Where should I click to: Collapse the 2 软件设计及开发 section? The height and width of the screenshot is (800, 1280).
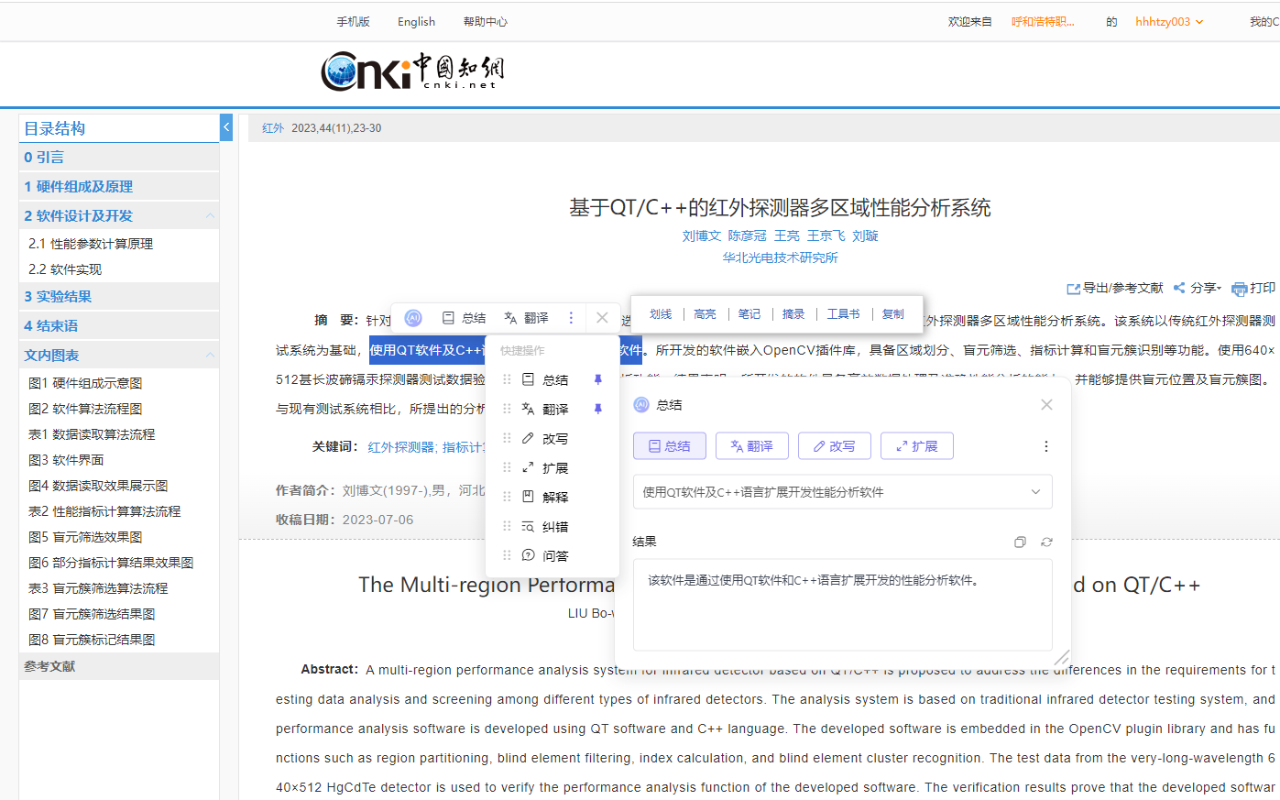point(210,216)
